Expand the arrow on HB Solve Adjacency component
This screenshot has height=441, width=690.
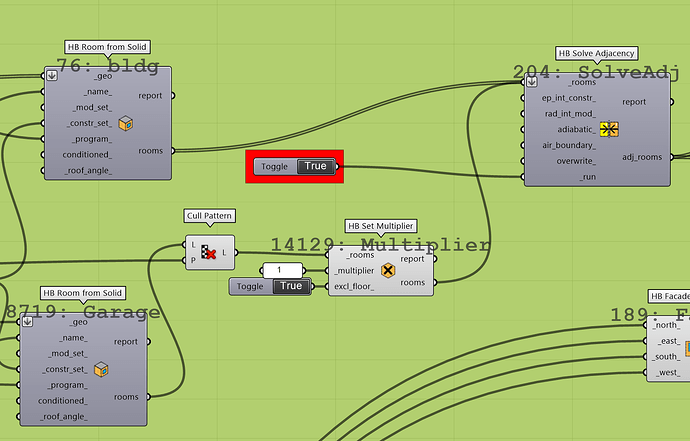tap(532, 82)
